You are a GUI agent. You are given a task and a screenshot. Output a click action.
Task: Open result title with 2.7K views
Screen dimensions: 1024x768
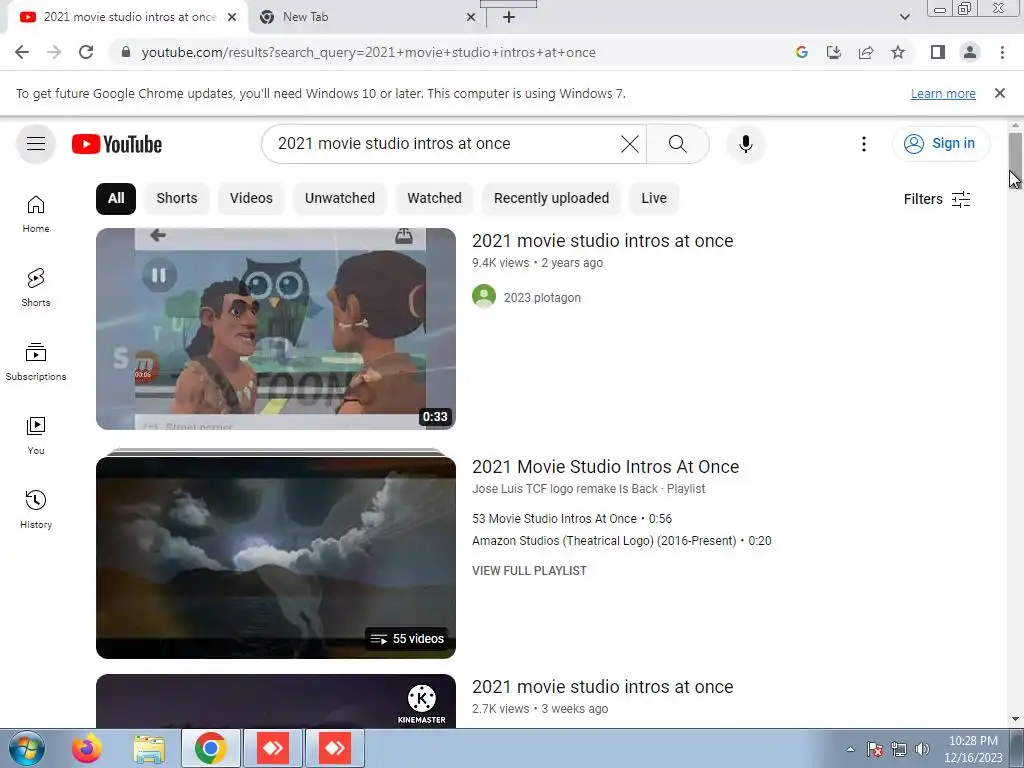(x=603, y=687)
